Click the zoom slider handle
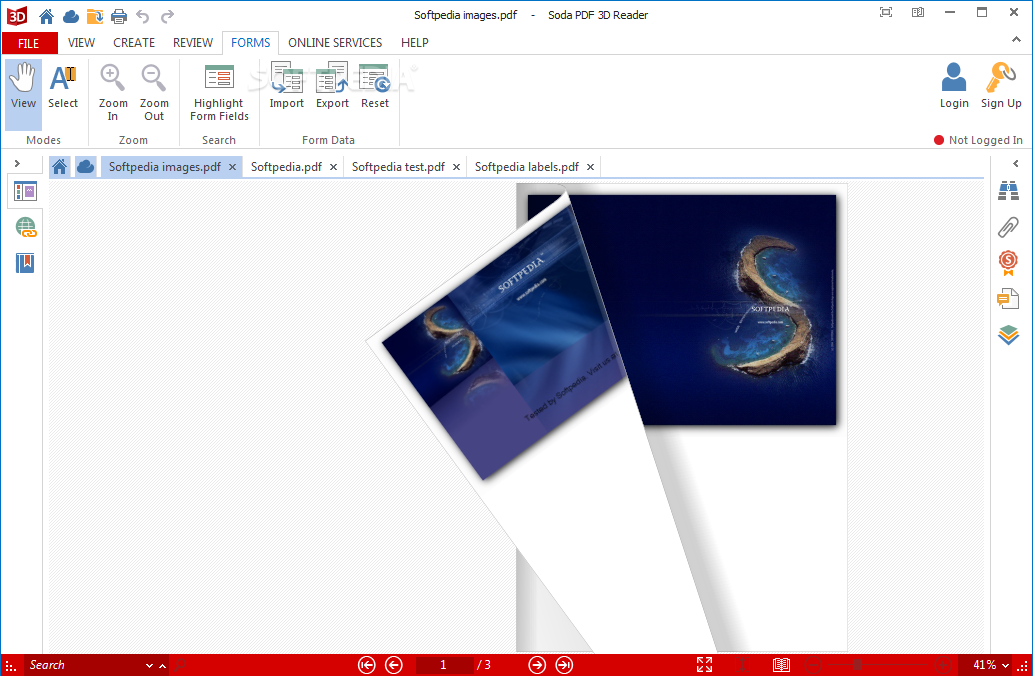 tap(857, 665)
